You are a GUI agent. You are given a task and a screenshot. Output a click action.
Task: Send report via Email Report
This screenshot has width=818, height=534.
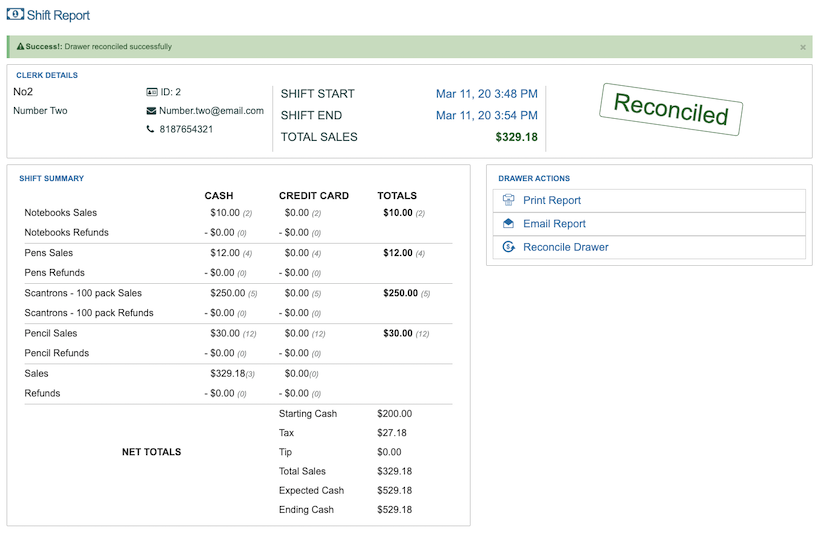pyautogui.click(x=554, y=224)
